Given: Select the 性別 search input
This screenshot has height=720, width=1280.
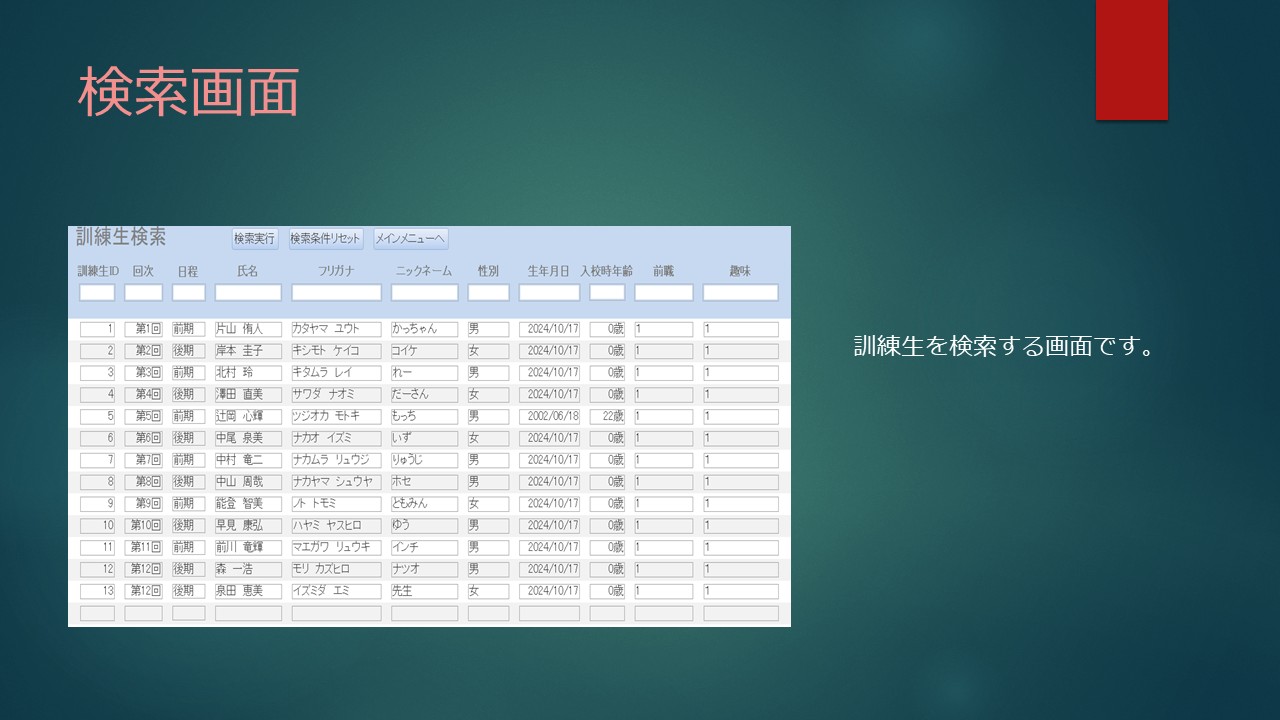Looking at the screenshot, I should coord(488,293).
